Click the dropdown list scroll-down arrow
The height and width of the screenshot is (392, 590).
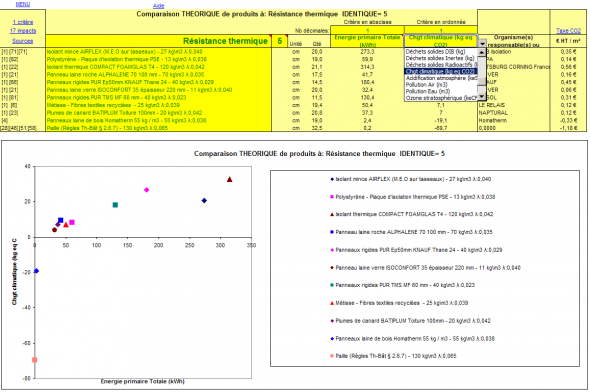tap(482, 97)
